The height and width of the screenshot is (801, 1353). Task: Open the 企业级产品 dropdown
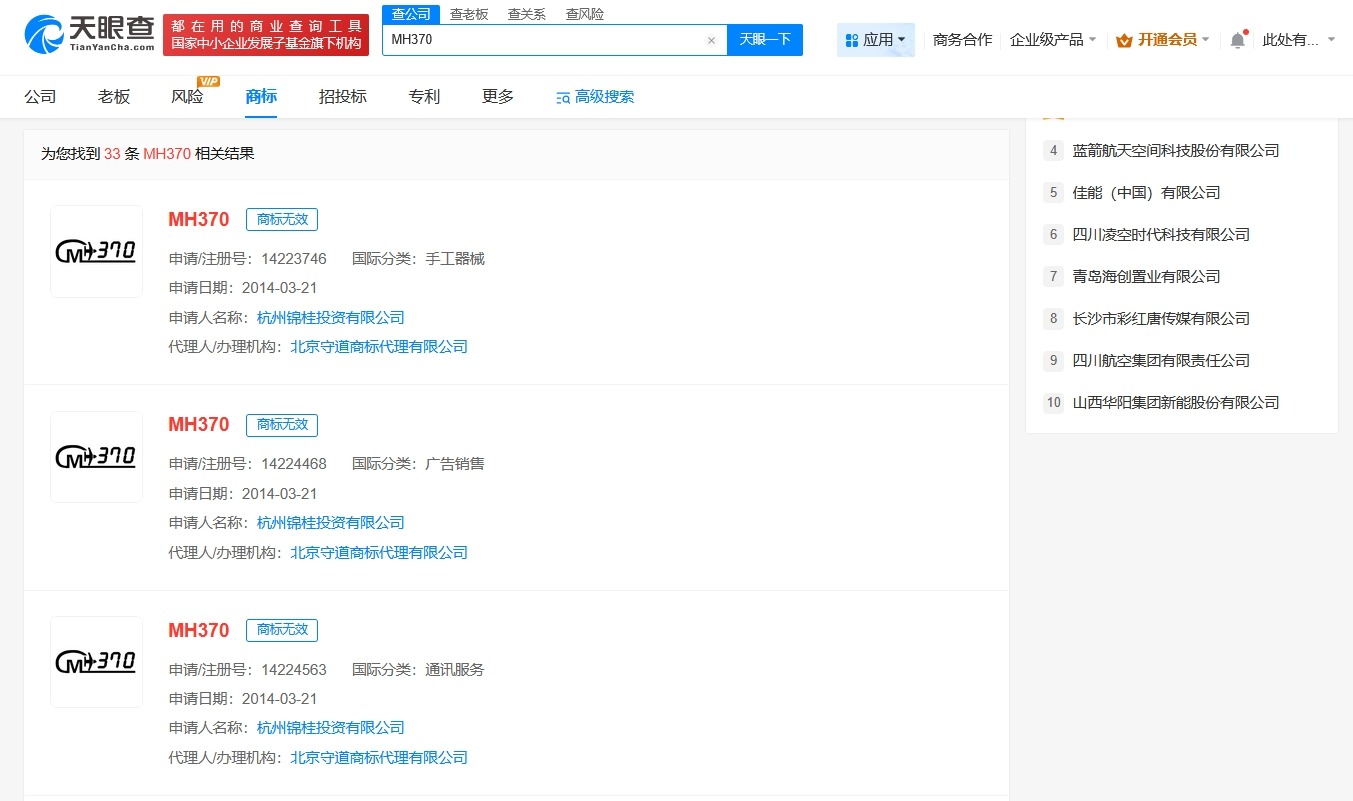(x=1051, y=39)
